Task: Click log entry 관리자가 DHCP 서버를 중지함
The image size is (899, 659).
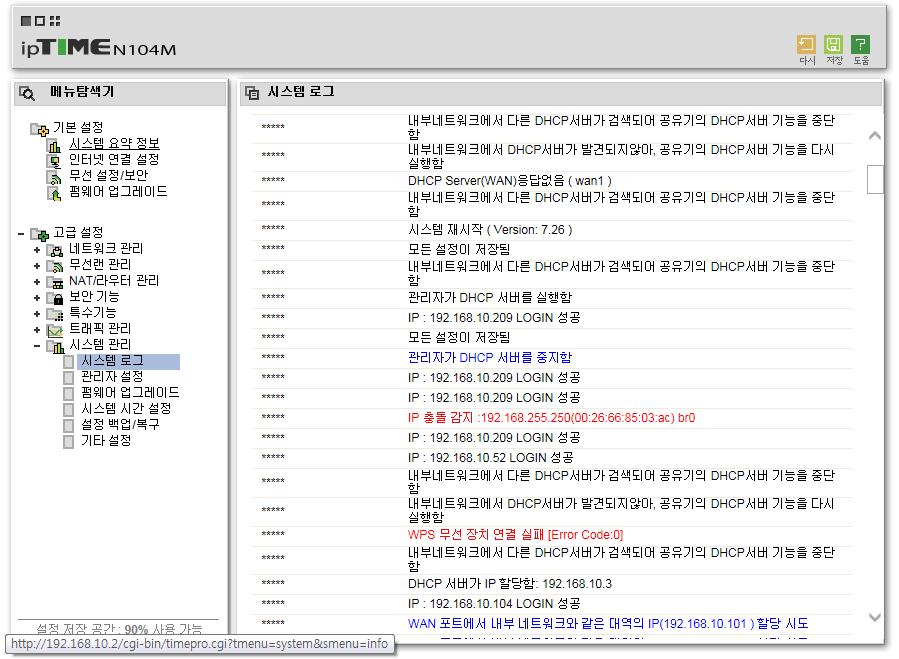Action: click(490, 358)
